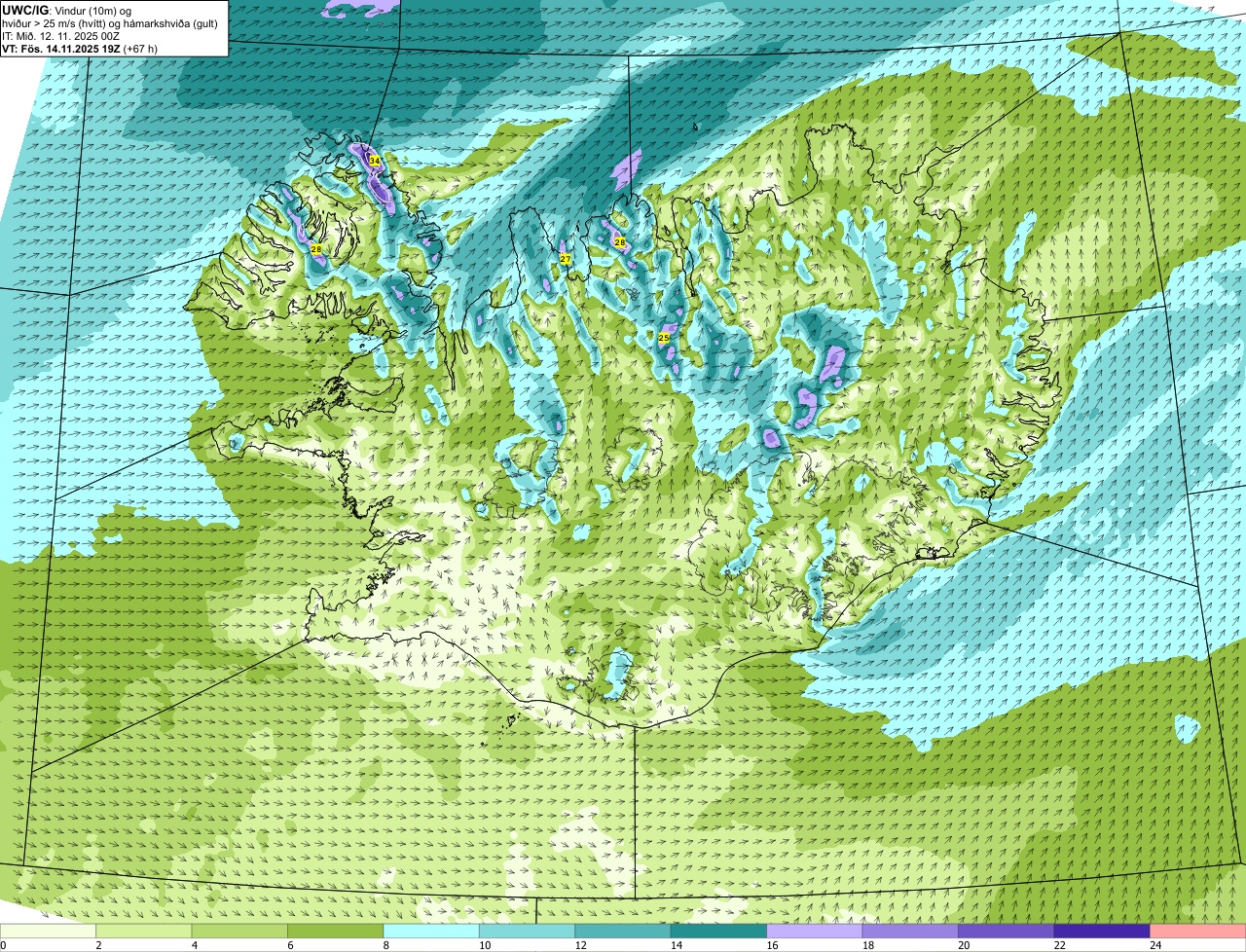Click the legend tick label '12'
Image resolution: width=1246 pixels, height=952 pixels.
point(580,945)
